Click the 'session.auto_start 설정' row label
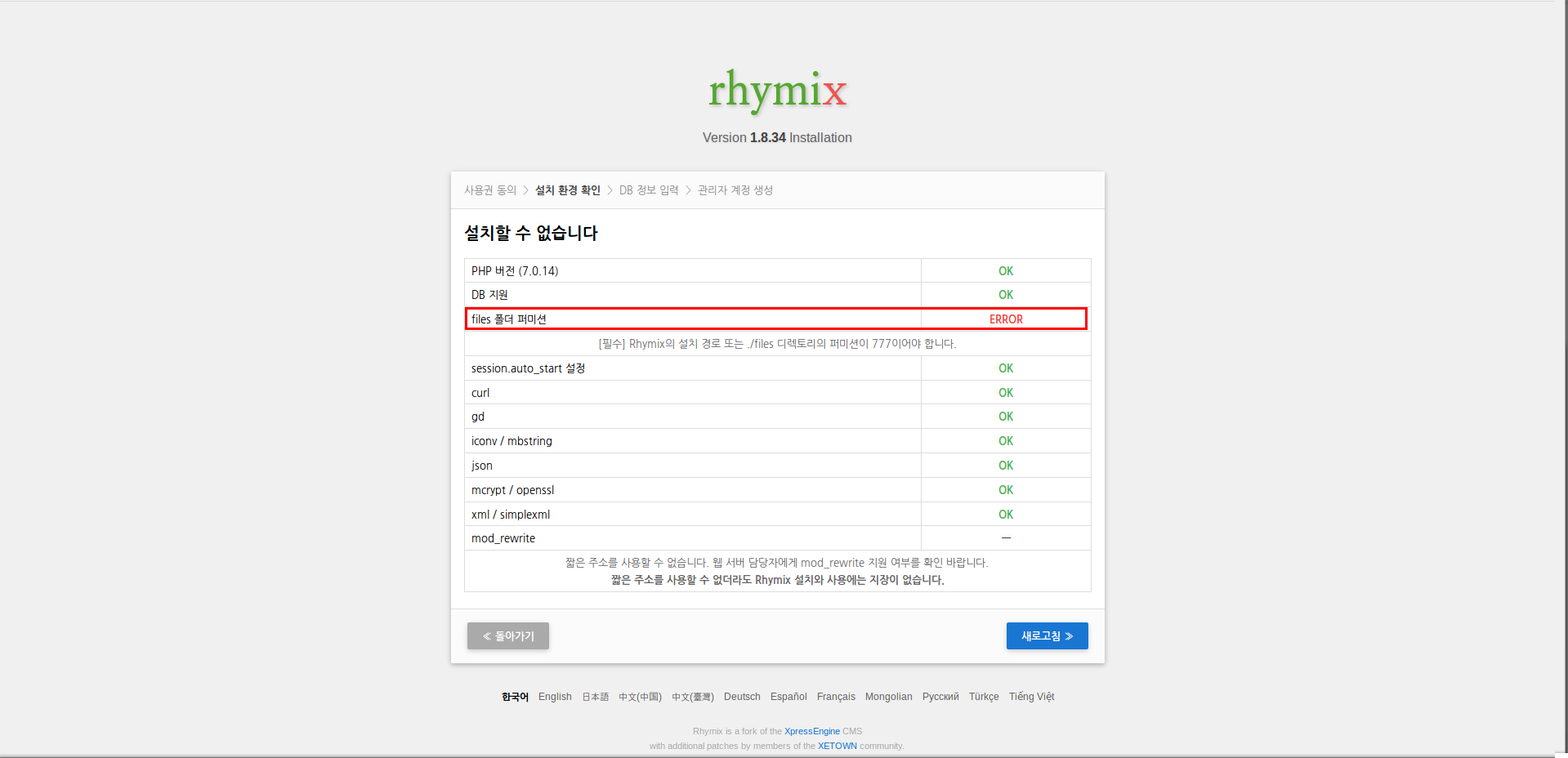This screenshot has width=1568, height=758. [528, 368]
